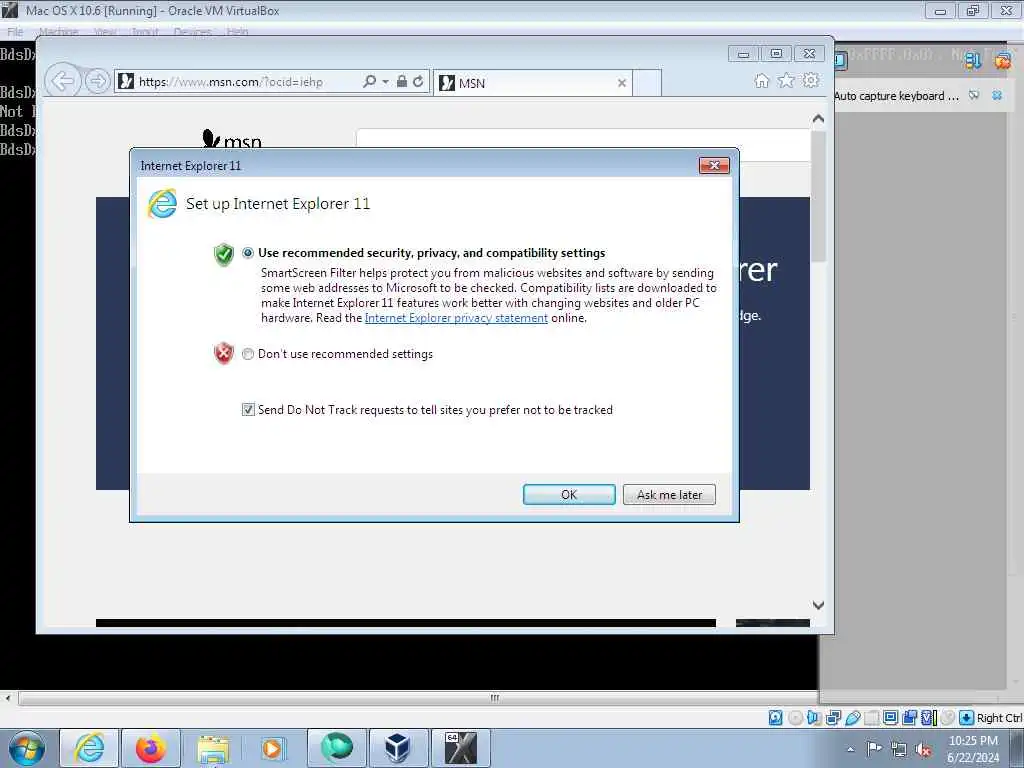Switch to the Mac OS X VM taskbar button

tap(460, 748)
